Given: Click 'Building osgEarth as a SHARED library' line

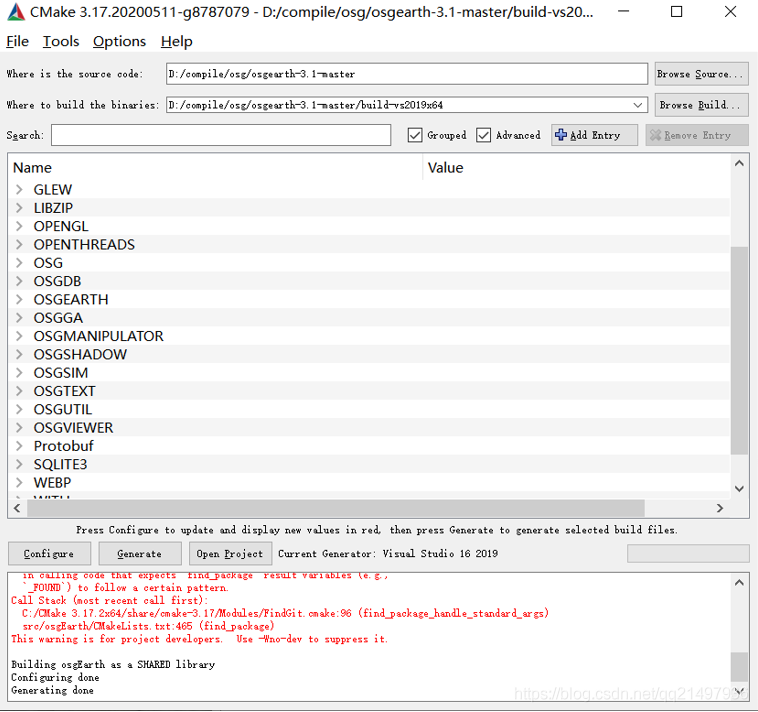Looking at the screenshot, I should [113, 665].
